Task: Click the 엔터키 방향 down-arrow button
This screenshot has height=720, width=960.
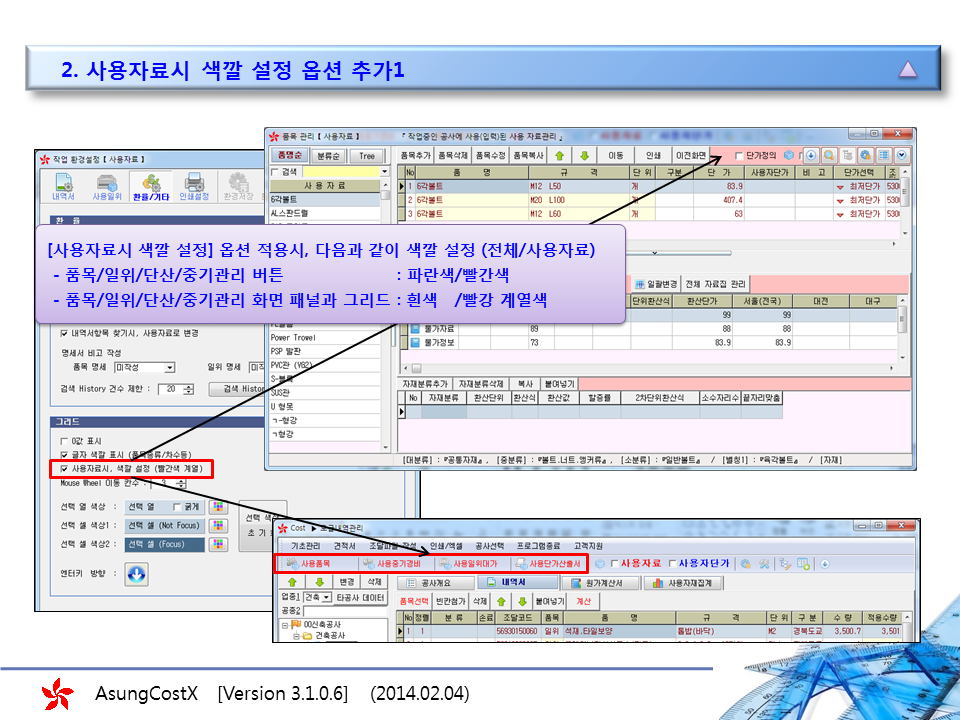Action: point(136,574)
